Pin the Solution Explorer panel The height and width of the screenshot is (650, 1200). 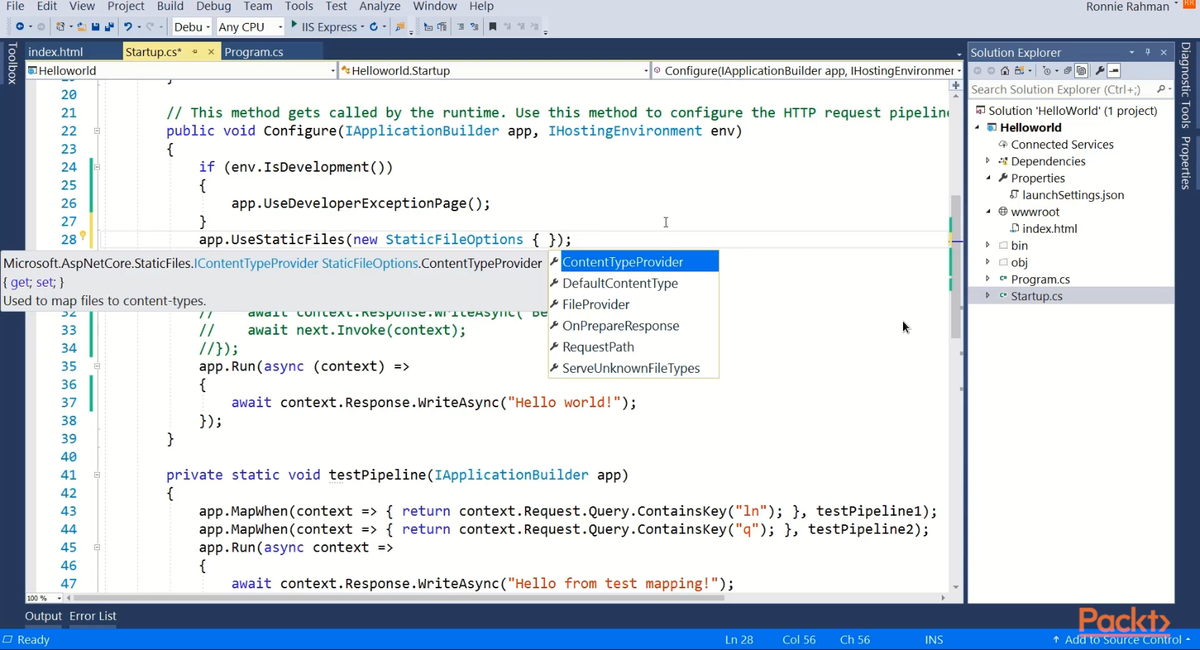click(x=1148, y=52)
